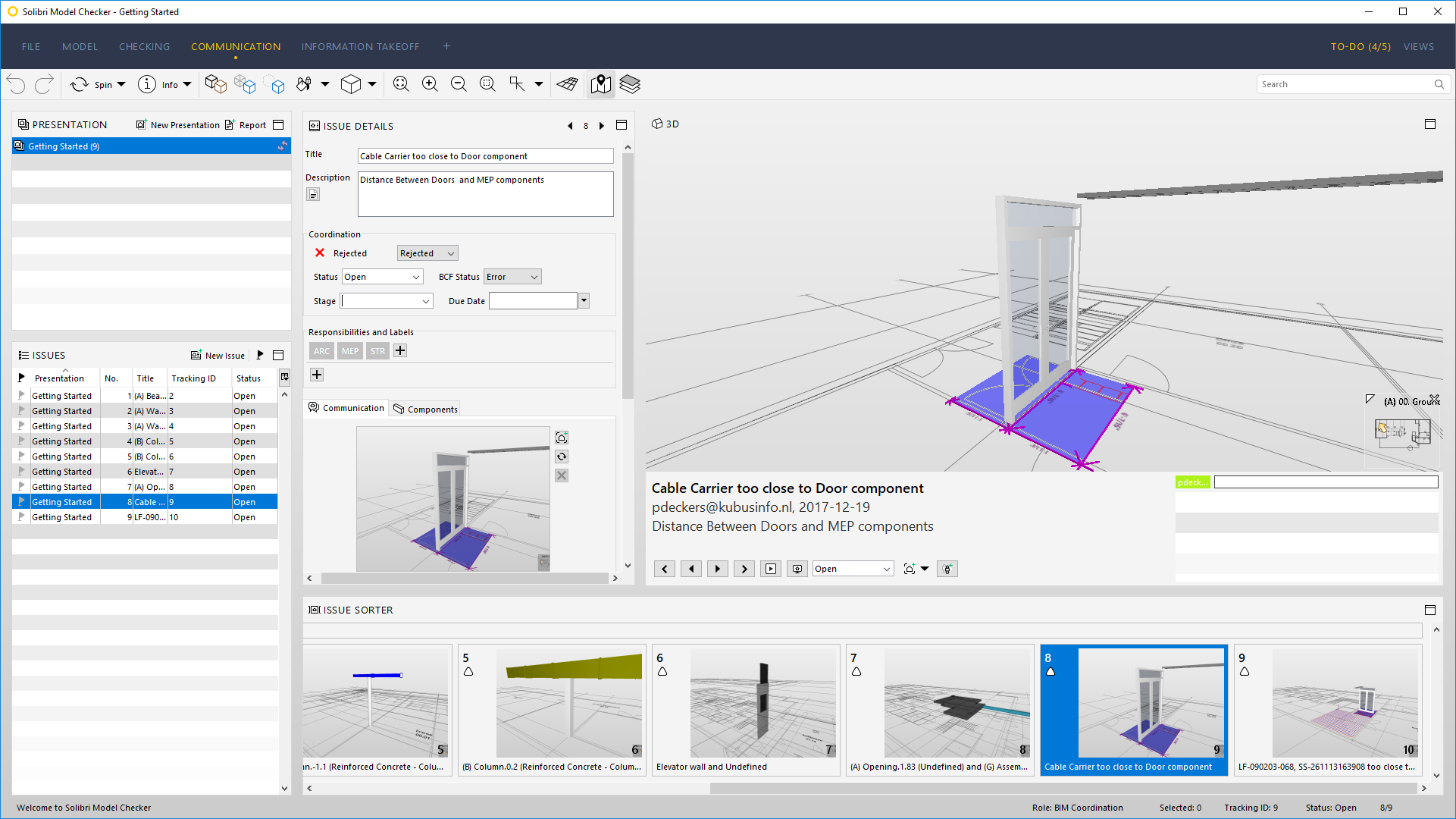
Task: Go to next issue in Issue Details
Action: [x=602, y=126]
